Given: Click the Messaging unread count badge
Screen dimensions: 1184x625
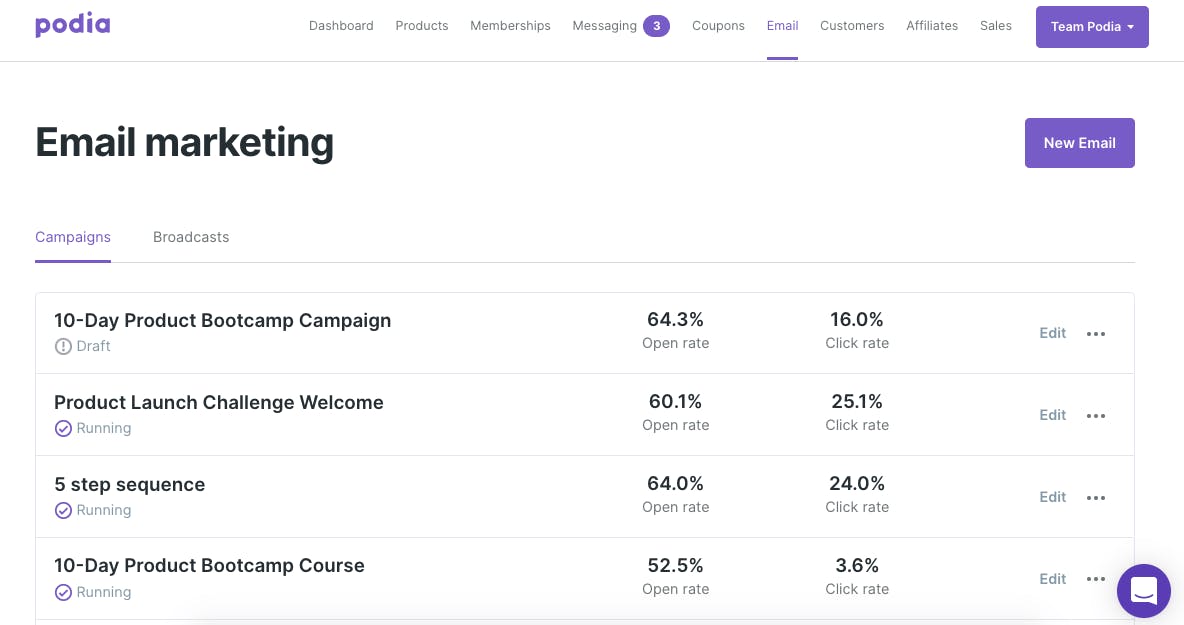Looking at the screenshot, I should [x=656, y=26].
